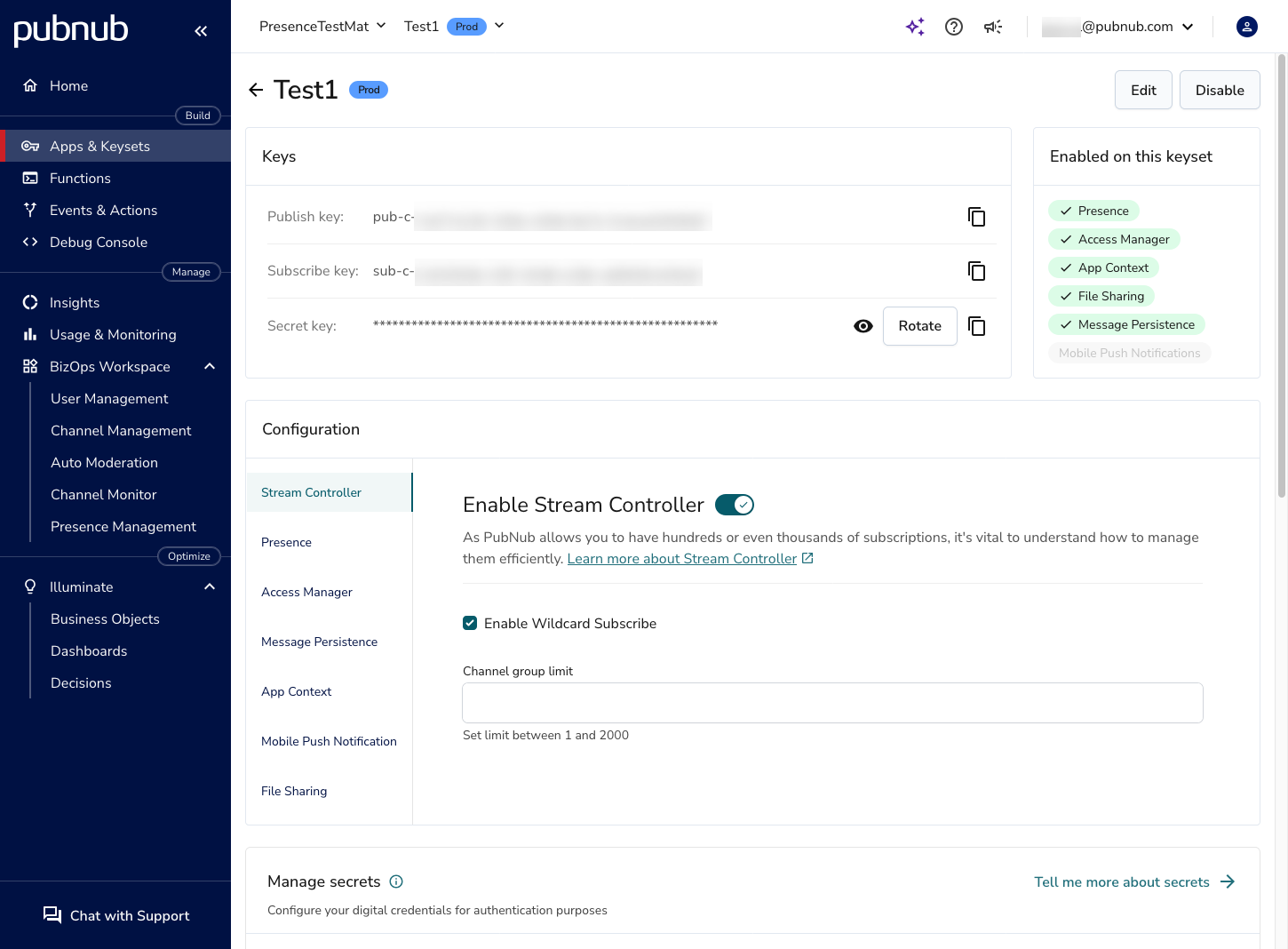Click the File Sharing enabled chip
This screenshot has height=949, width=1288.
point(1101,296)
